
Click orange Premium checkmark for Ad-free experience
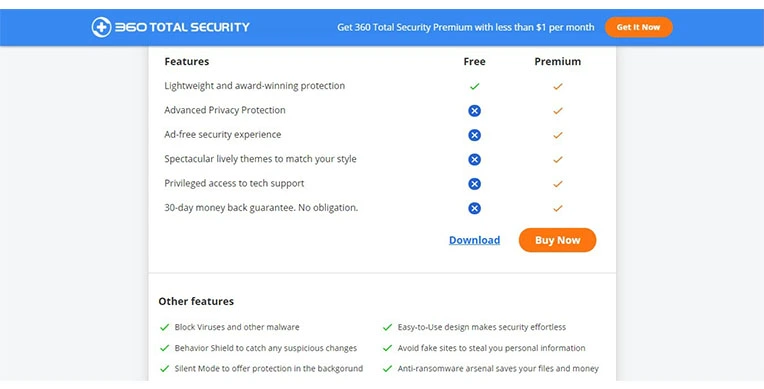557,135
